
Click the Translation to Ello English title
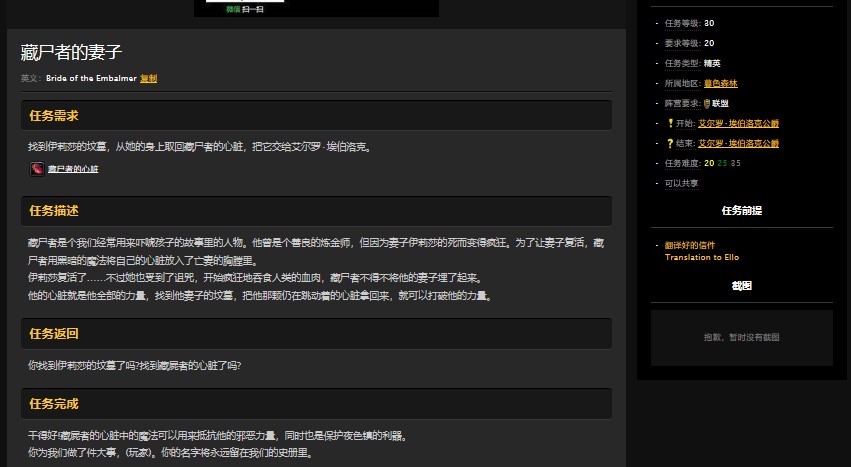[702, 257]
